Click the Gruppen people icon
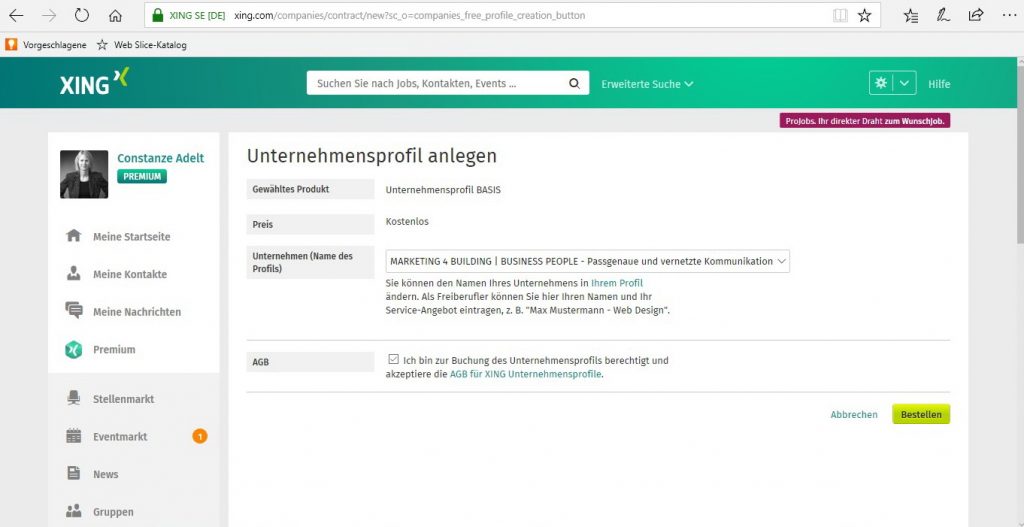 [74, 511]
